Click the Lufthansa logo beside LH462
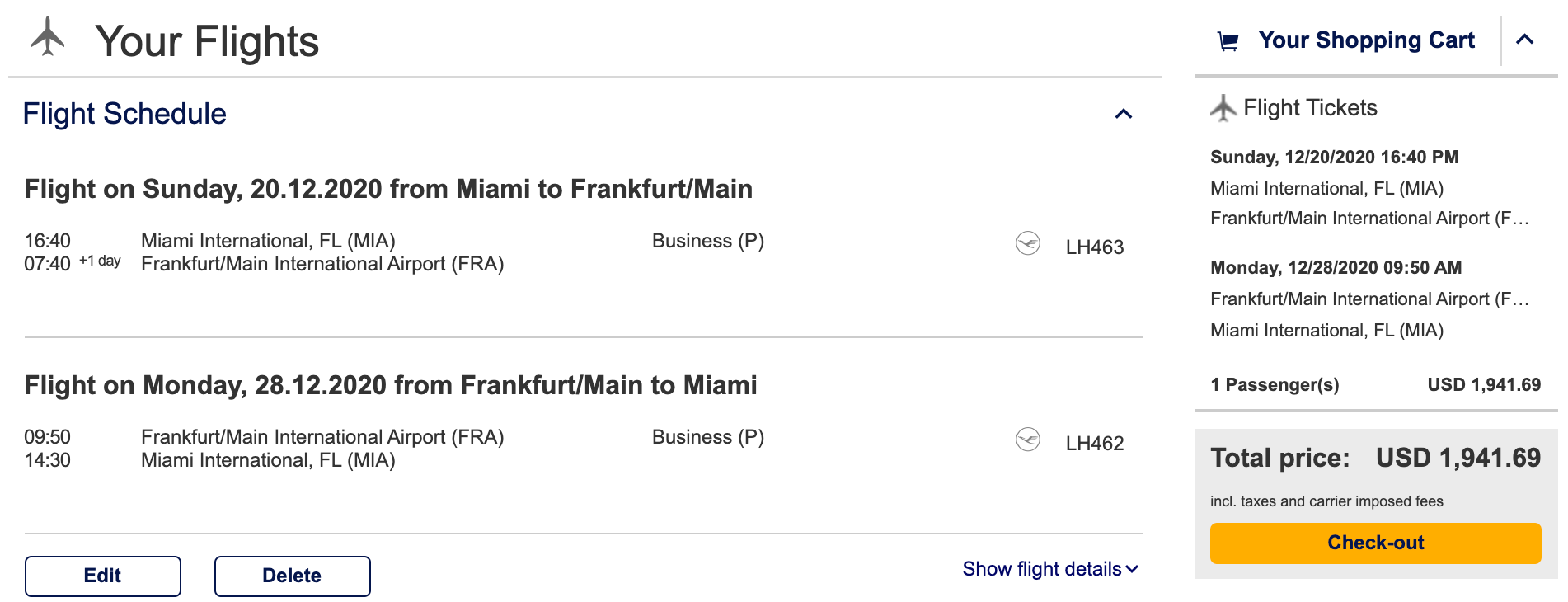This screenshot has width=1568, height=602. tap(1028, 440)
